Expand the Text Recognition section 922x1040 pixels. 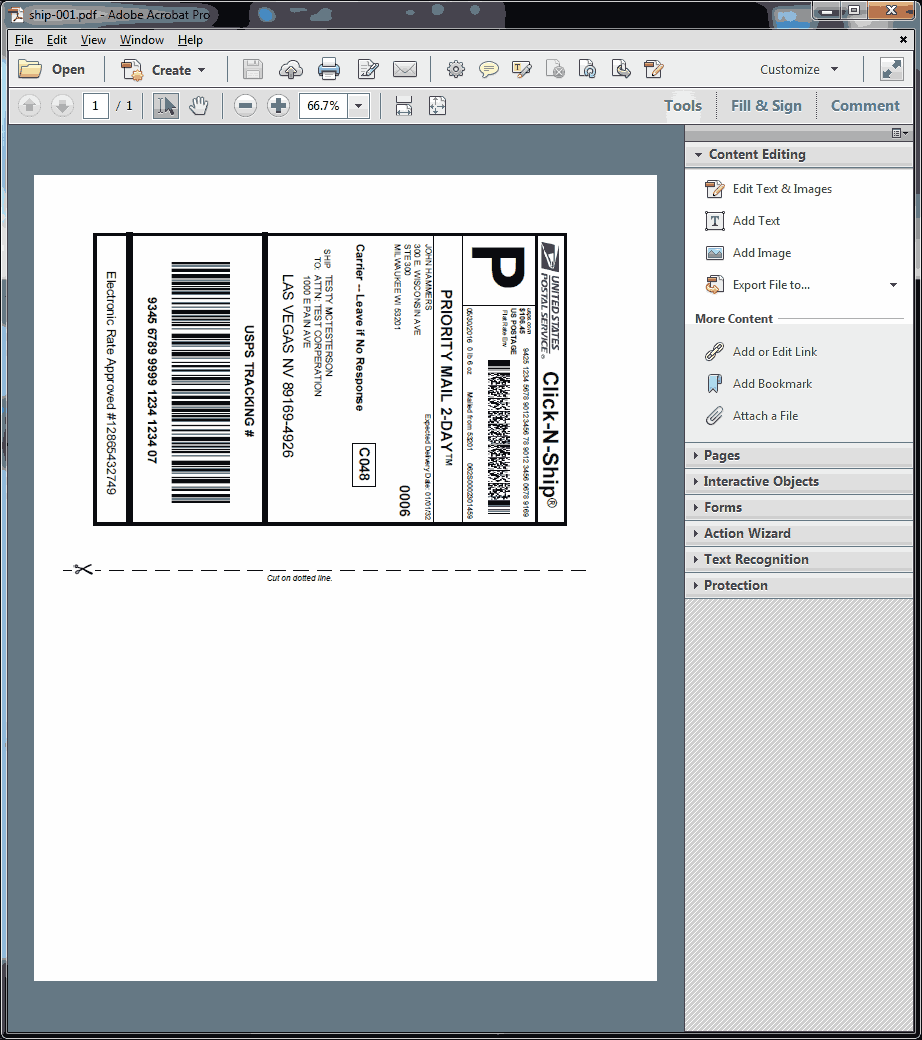799,559
